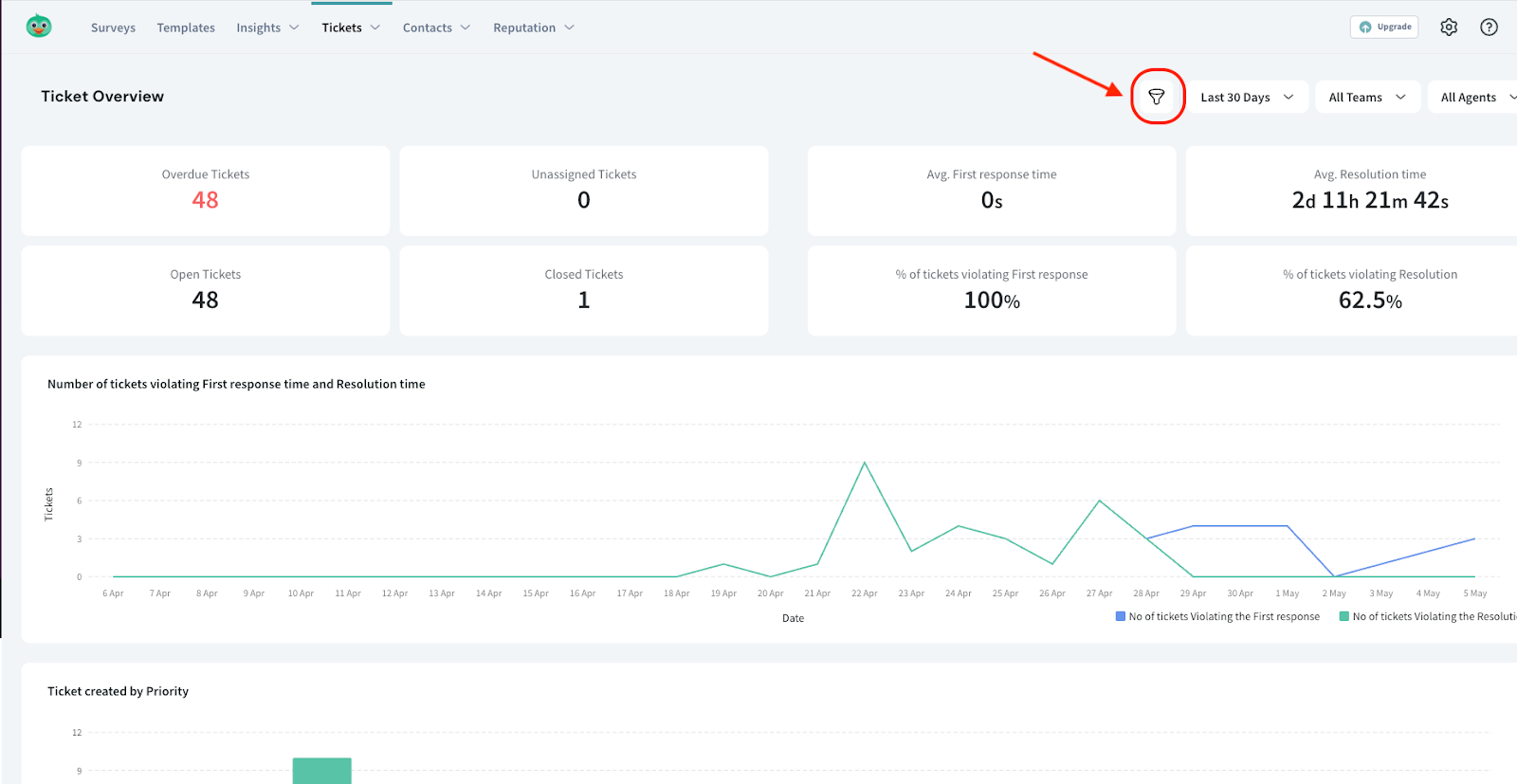Expand the All Teams dropdown

pos(1366,97)
